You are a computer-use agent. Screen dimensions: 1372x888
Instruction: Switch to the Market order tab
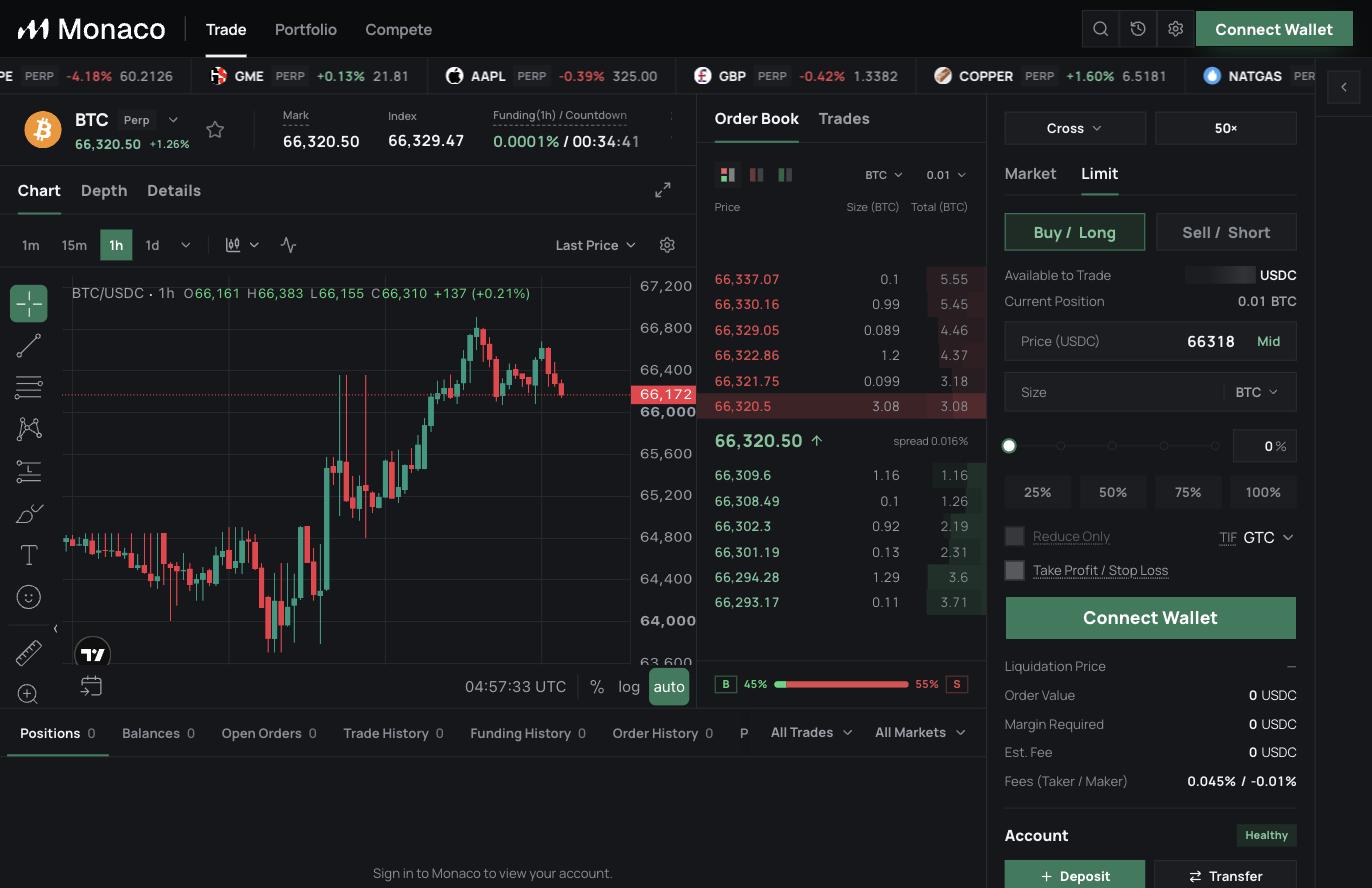[1030, 173]
